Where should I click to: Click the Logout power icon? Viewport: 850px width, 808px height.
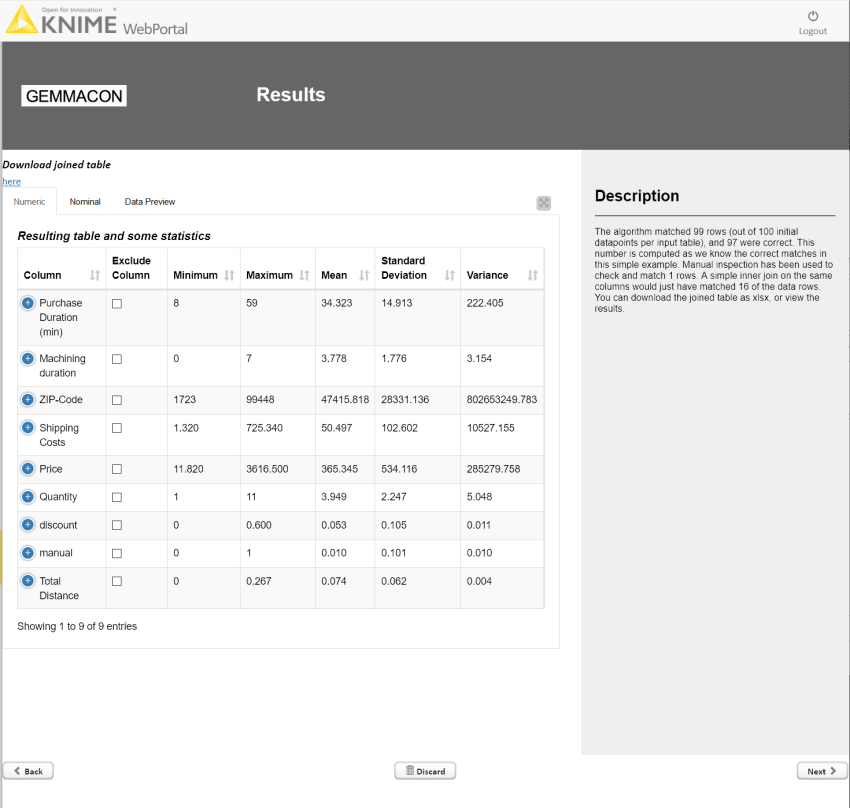click(x=813, y=16)
